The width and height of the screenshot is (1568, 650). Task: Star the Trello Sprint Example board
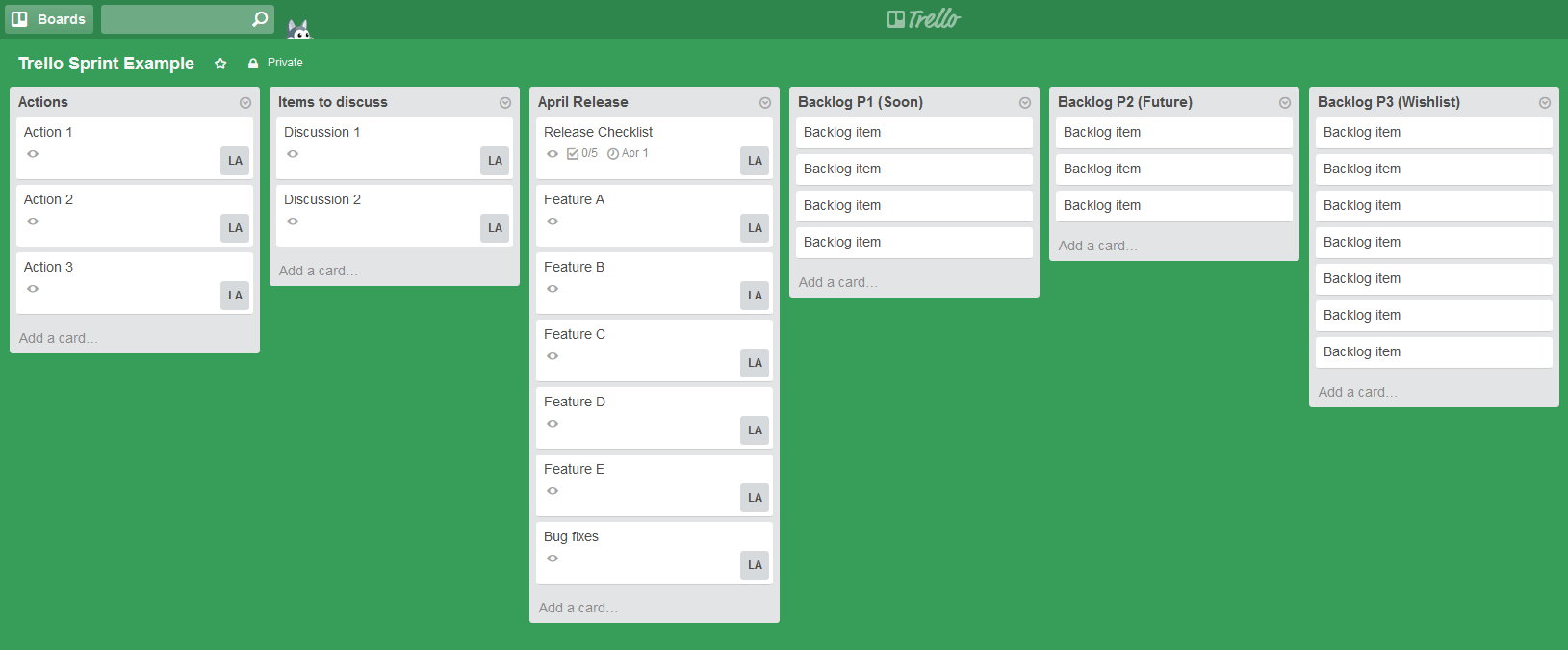220,64
